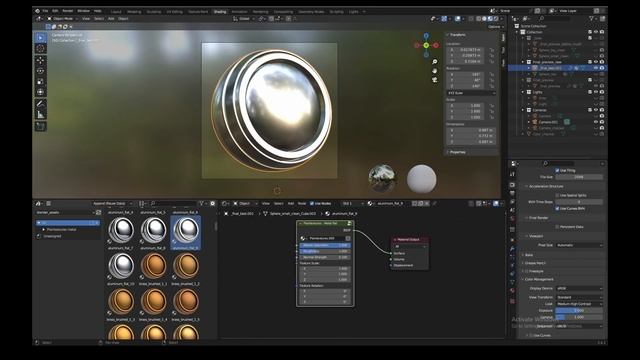This screenshot has height=360, width=640.
Task: Select the Unassigned catalog
Action: 52,236
